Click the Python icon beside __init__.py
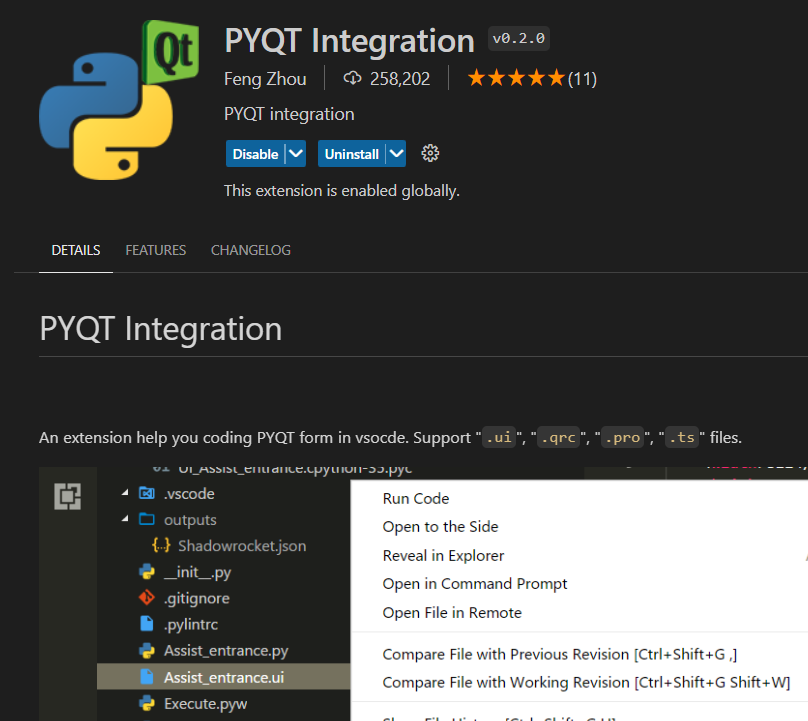This screenshot has width=808, height=721. point(147,572)
